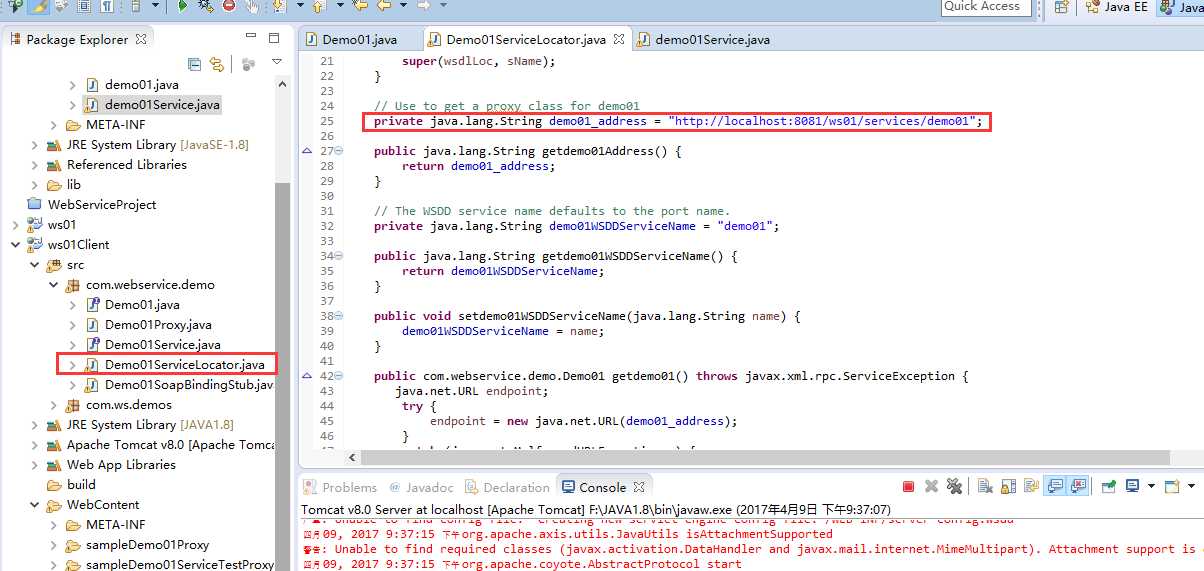This screenshot has height=571, width=1204.
Task: Click Next Annotation arrow icon in toolbar
Action: (278, 6)
